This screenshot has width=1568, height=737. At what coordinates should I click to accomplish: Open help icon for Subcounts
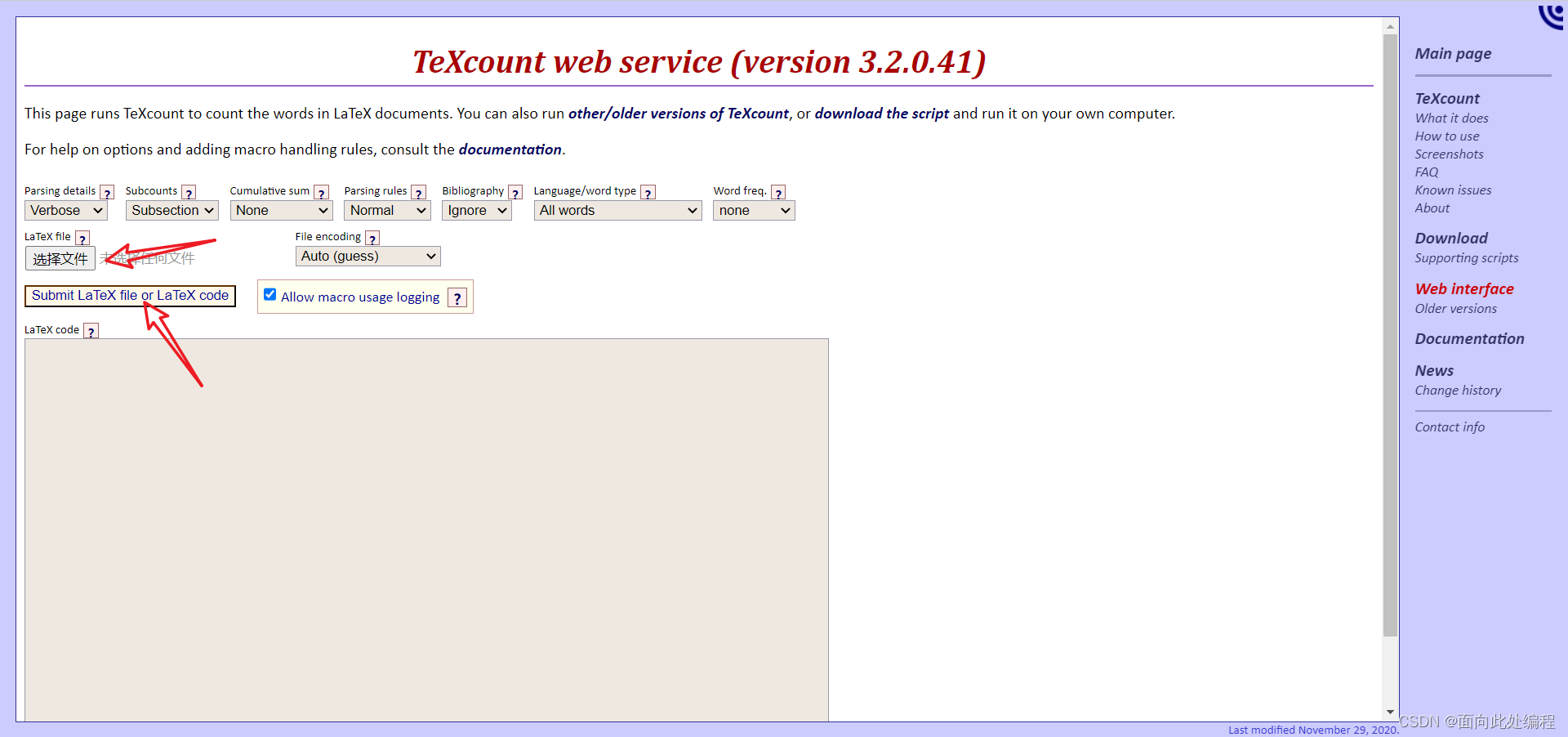189,193
